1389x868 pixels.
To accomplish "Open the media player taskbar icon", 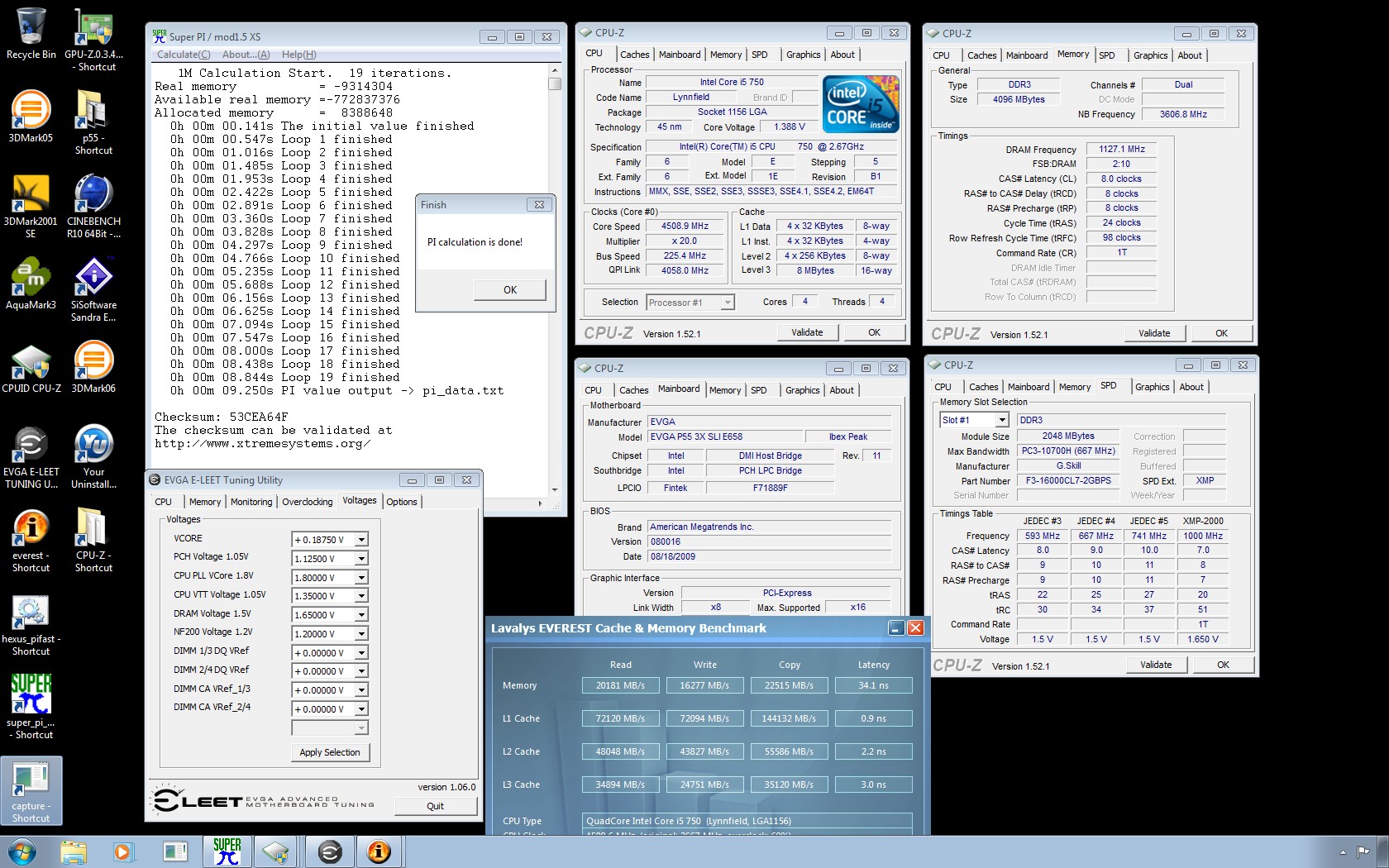I will tap(122, 851).
